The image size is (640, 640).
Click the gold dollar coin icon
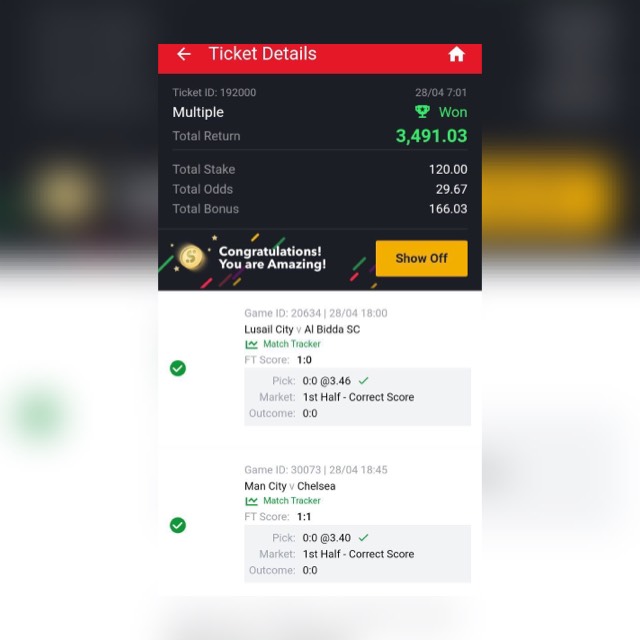[x=191, y=257]
